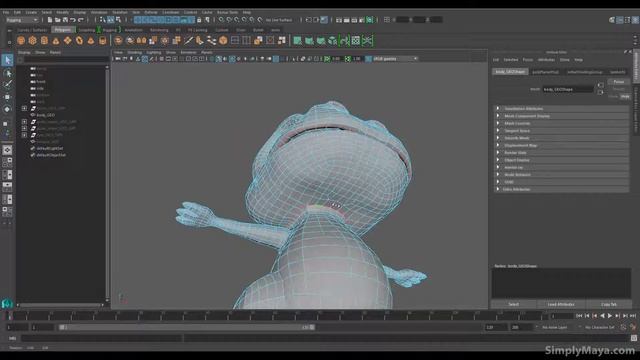Activate the Select tool in the toolbox
The height and width of the screenshot is (360, 640).
click(x=7, y=60)
